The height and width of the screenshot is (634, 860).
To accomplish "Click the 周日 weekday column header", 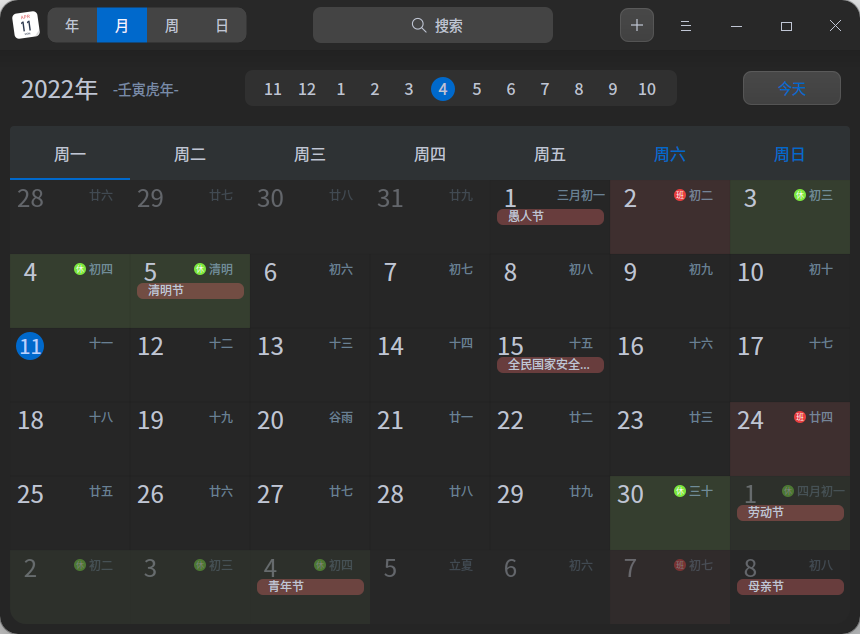I will click(x=790, y=154).
